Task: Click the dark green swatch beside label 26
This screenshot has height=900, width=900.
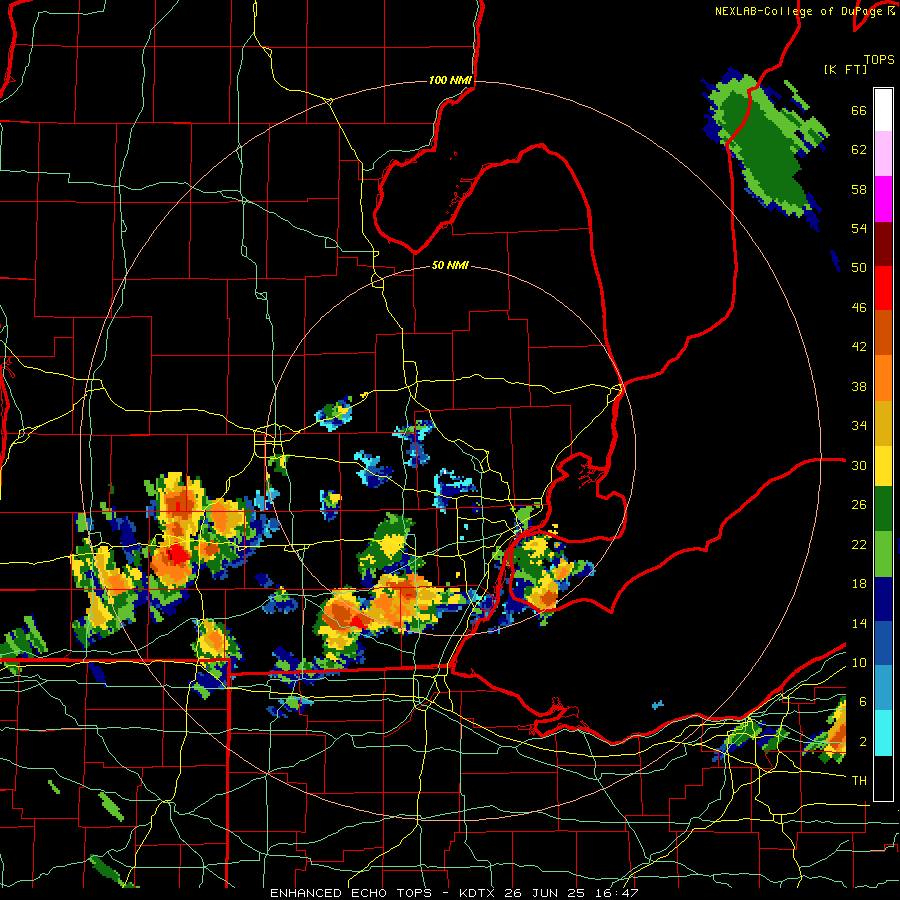Action: click(x=883, y=509)
